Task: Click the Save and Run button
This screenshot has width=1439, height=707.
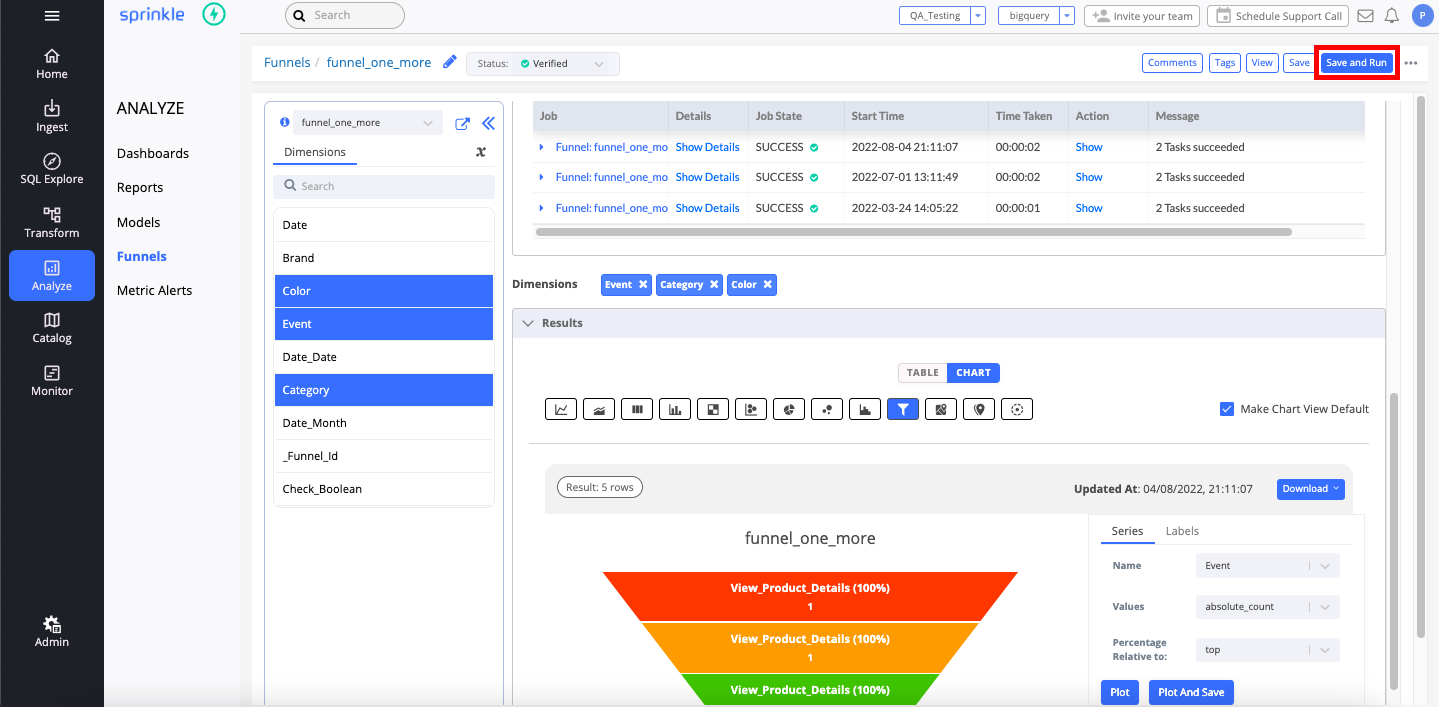Action: click(1356, 63)
